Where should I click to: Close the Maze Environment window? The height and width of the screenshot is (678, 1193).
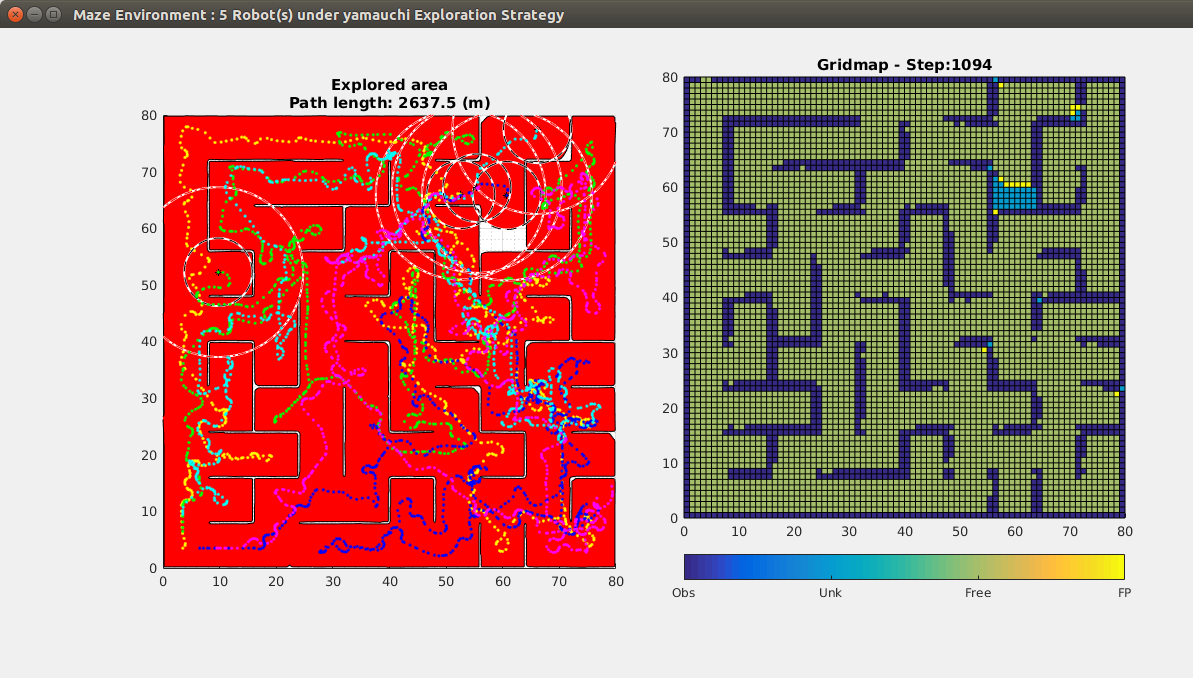(15, 14)
